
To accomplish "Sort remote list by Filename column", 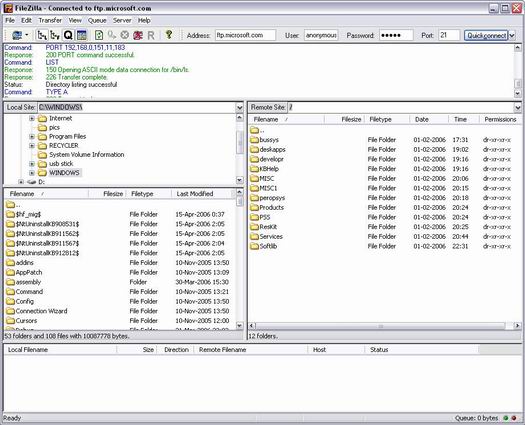I will coord(287,119).
